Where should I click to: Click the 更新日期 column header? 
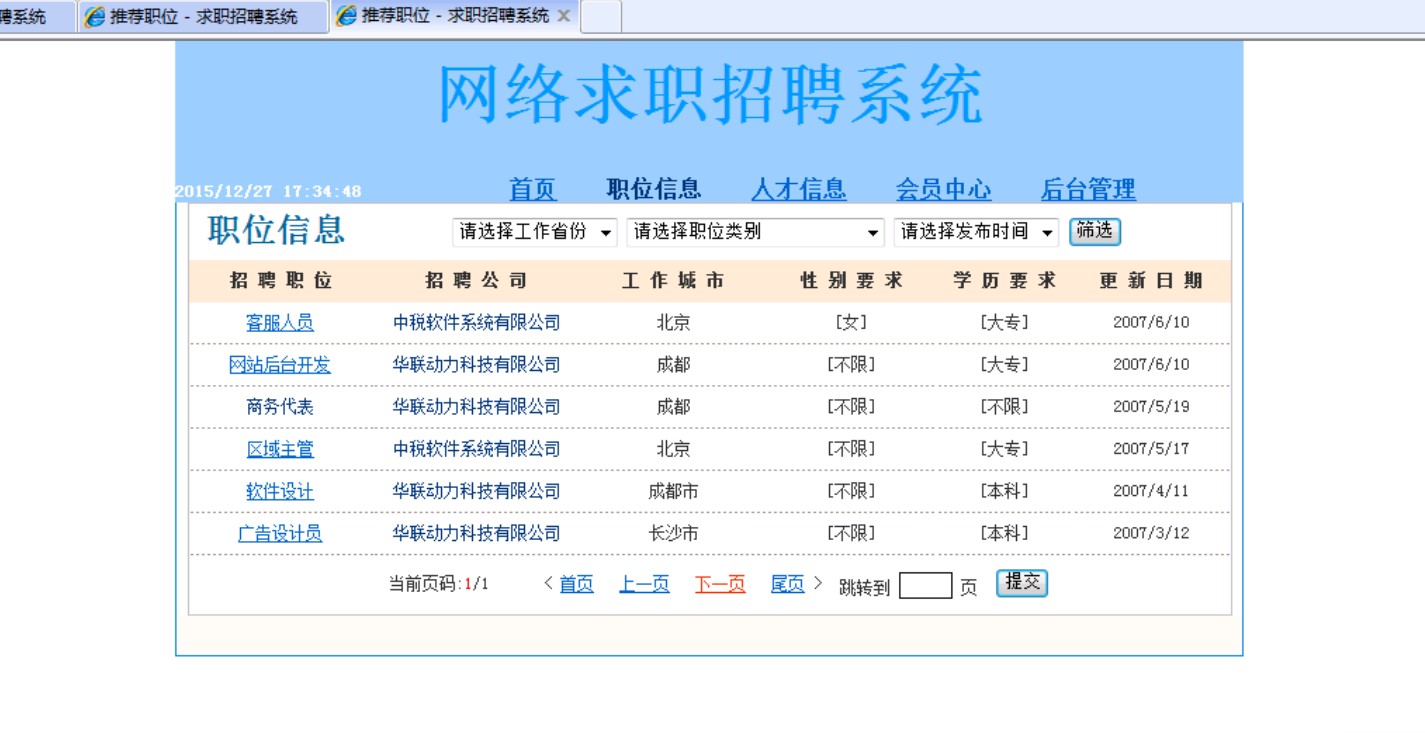[x=1151, y=281]
